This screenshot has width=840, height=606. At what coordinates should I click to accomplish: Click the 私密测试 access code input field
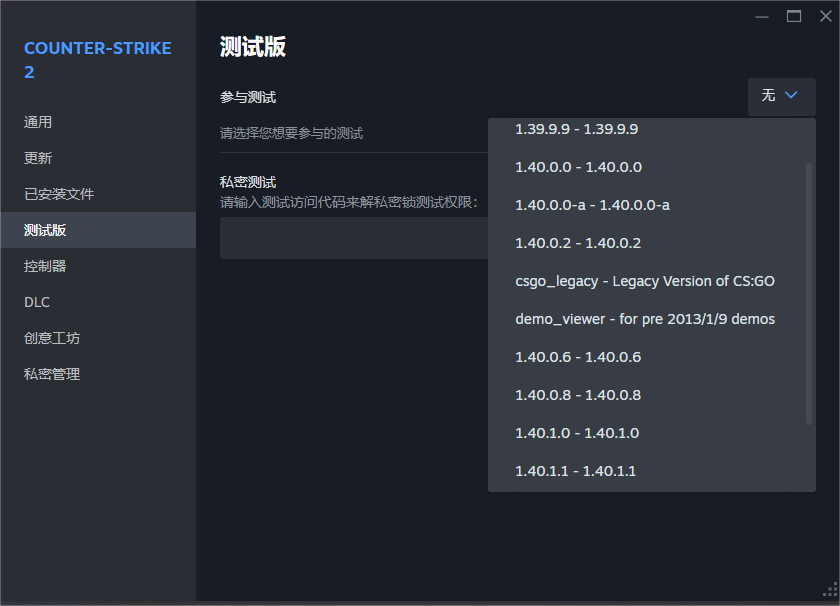point(352,239)
